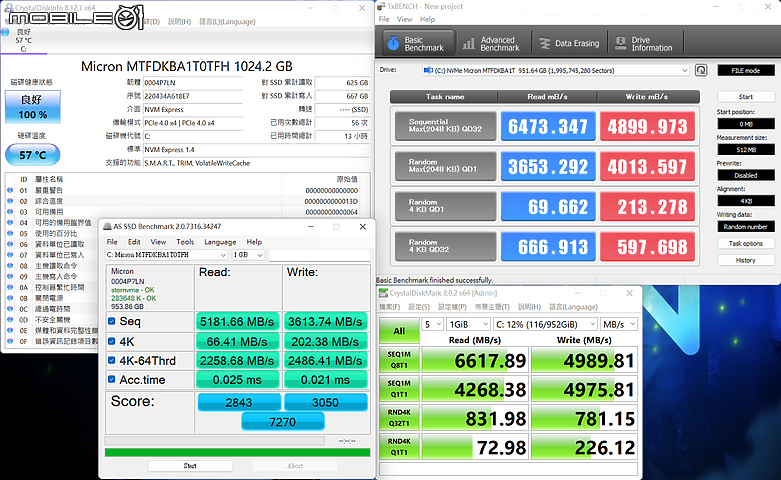The width and height of the screenshot is (781, 480).
Task: Open the Tools menu in AS SSD Benchmark
Action: [185, 242]
